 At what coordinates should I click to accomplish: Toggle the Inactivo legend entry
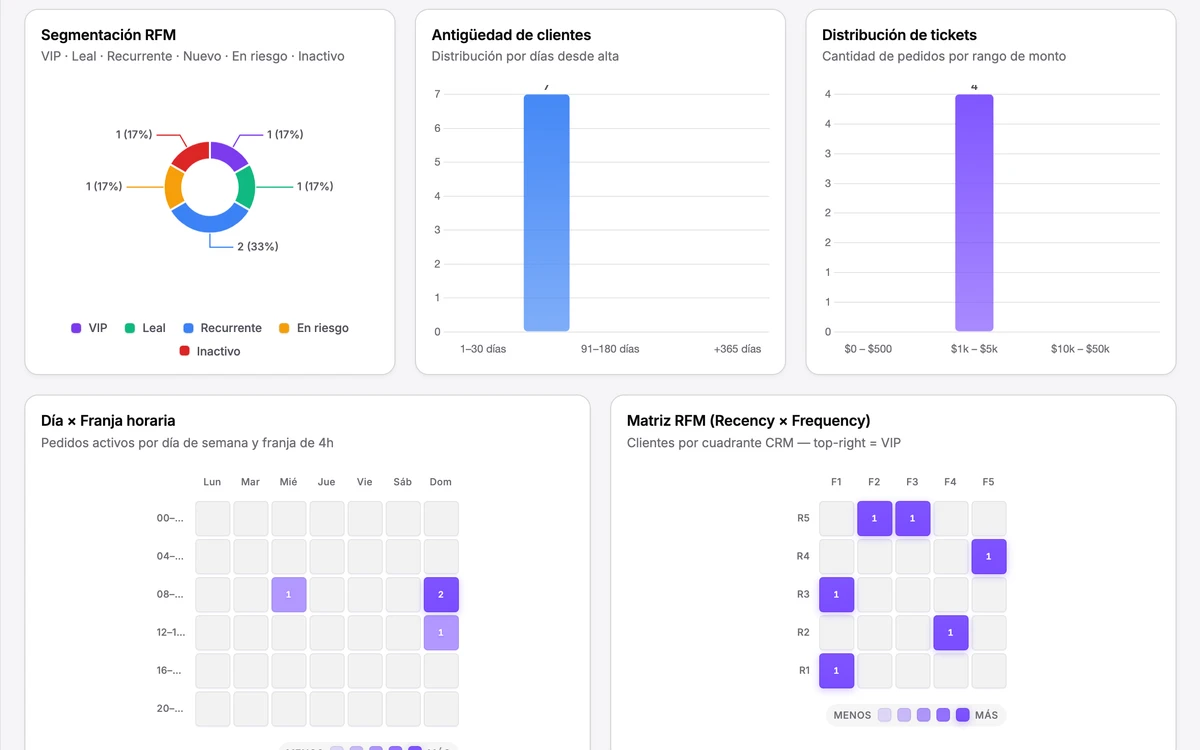click(210, 351)
